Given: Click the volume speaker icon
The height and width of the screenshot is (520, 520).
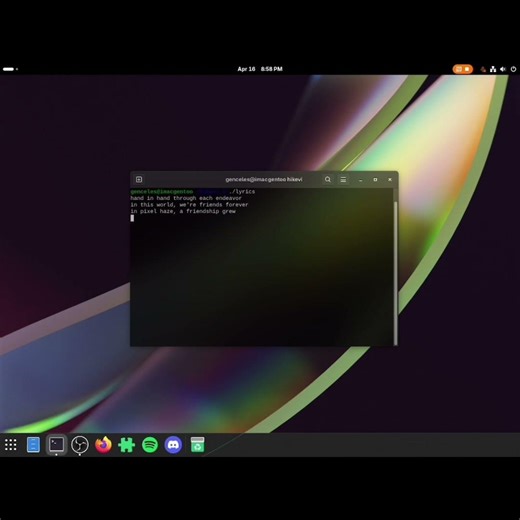Looking at the screenshot, I should [503, 69].
